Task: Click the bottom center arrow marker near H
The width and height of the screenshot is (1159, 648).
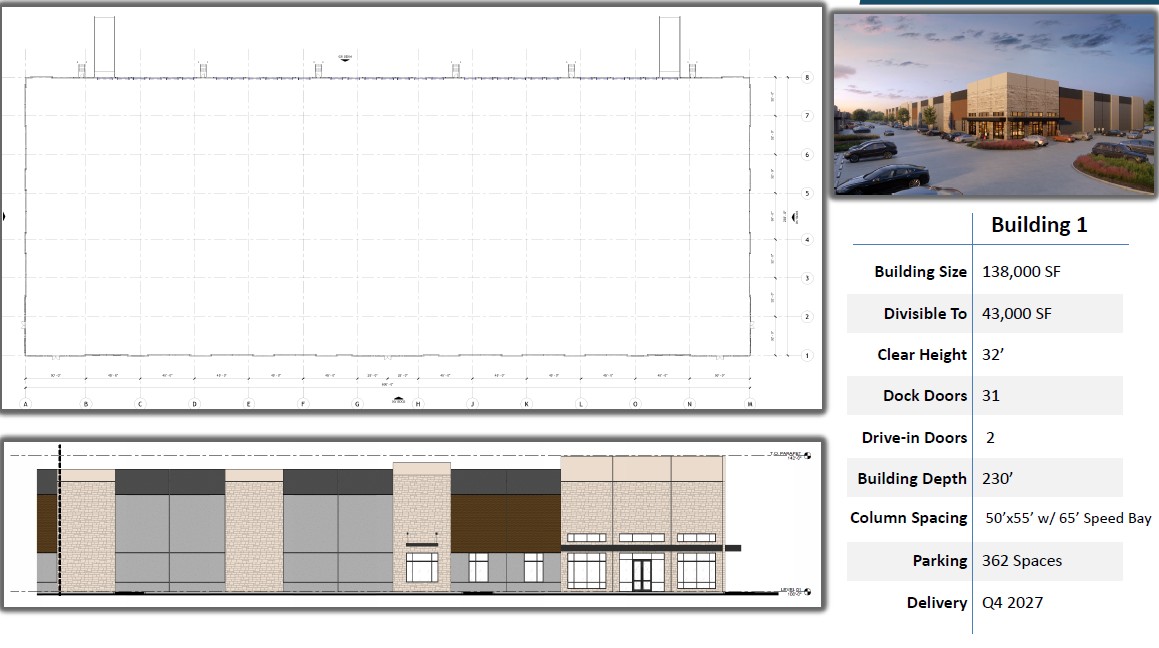Action: pyautogui.click(x=398, y=400)
